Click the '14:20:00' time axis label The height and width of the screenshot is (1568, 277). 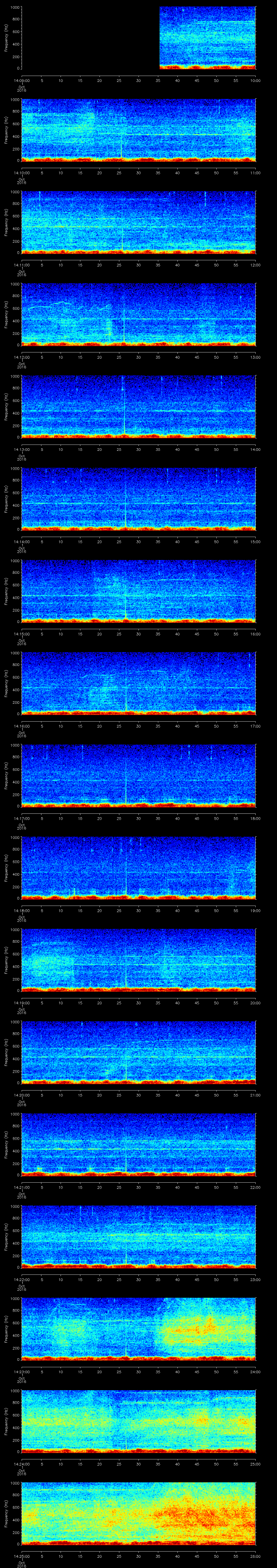(x=21, y=1095)
